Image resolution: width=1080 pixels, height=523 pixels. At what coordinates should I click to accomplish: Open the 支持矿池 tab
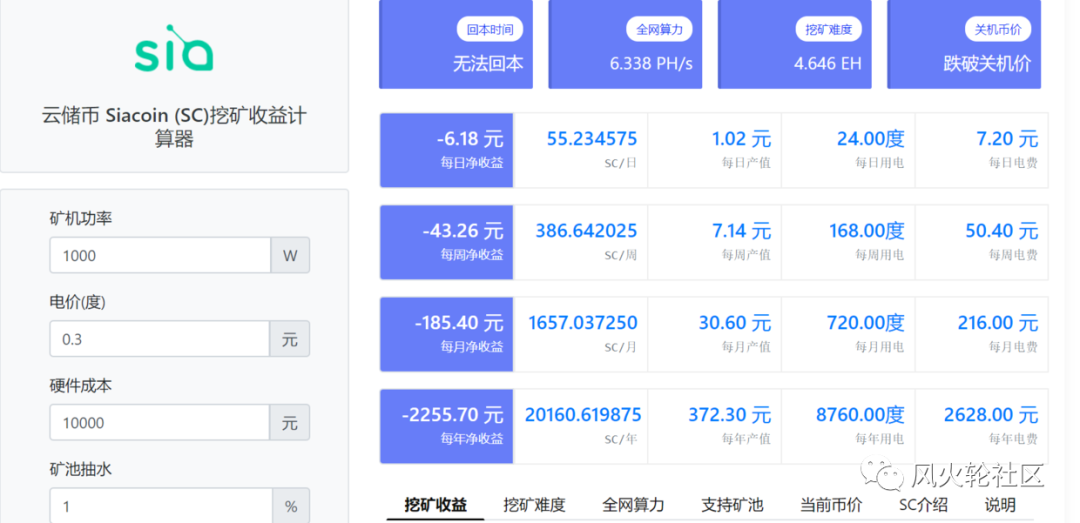pos(732,505)
